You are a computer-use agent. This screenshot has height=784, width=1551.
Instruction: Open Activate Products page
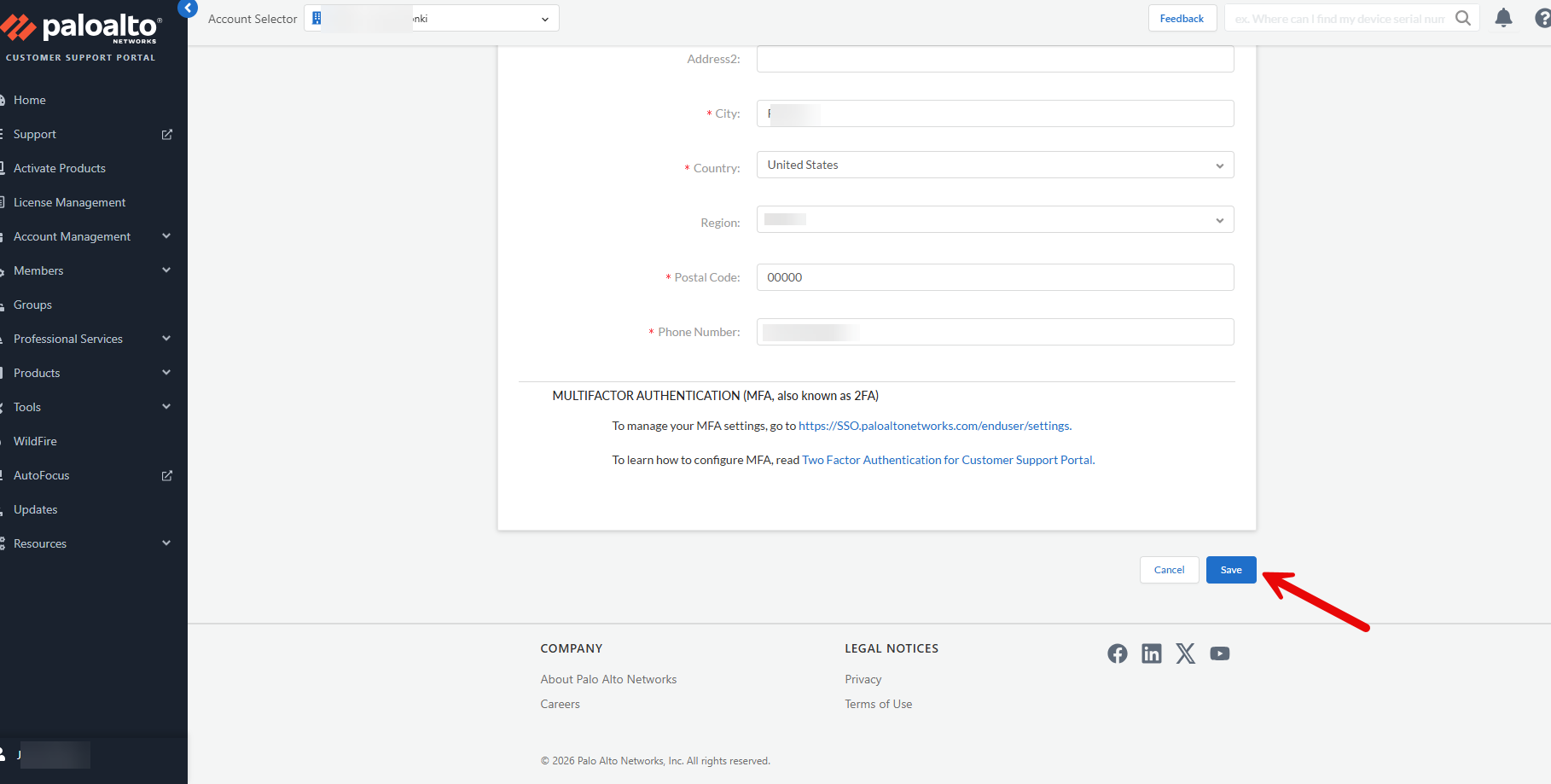(60, 168)
